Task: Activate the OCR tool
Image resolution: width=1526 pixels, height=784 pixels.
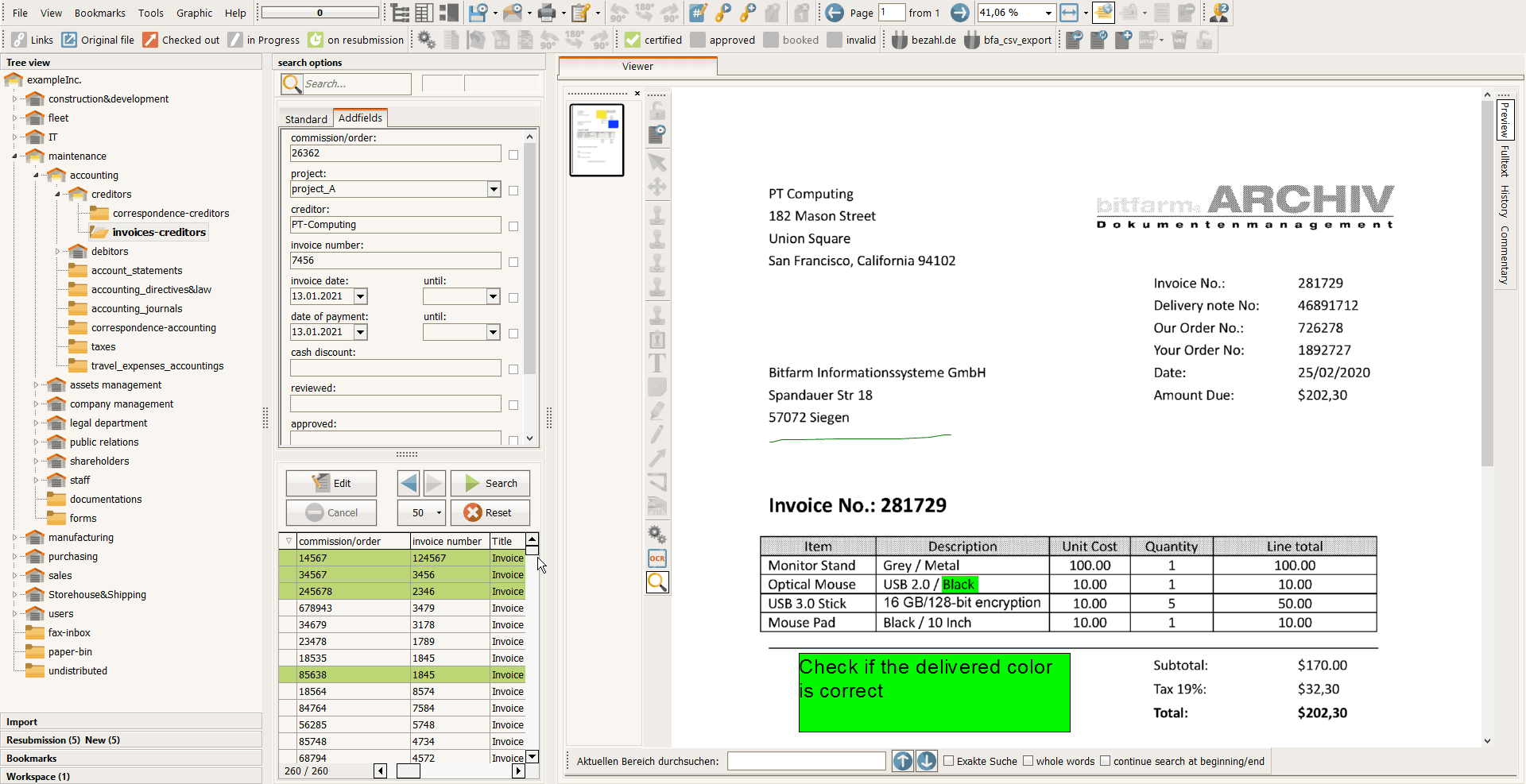Action: (657, 558)
